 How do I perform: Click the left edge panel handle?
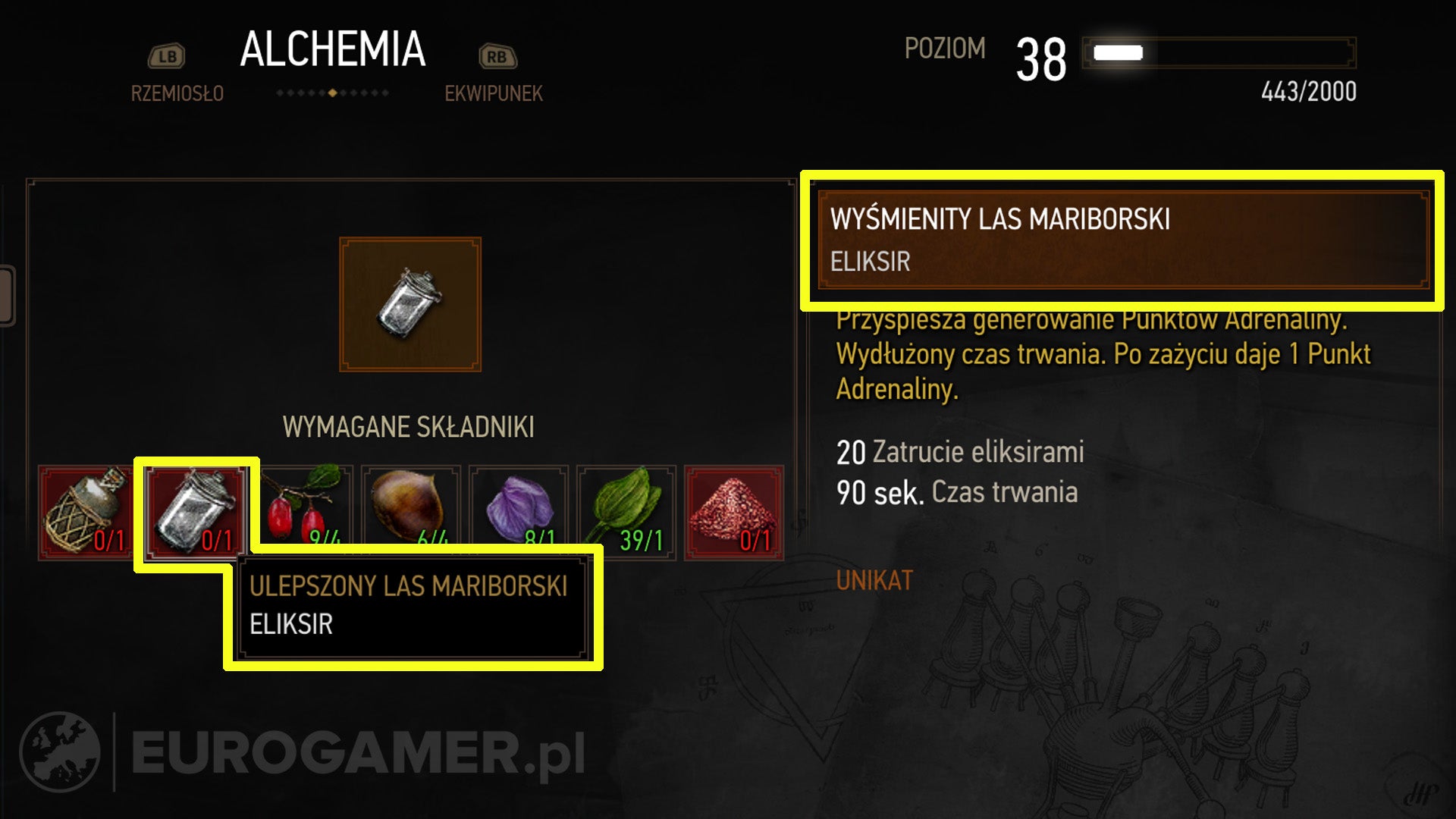pyautogui.click(x=7, y=296)
